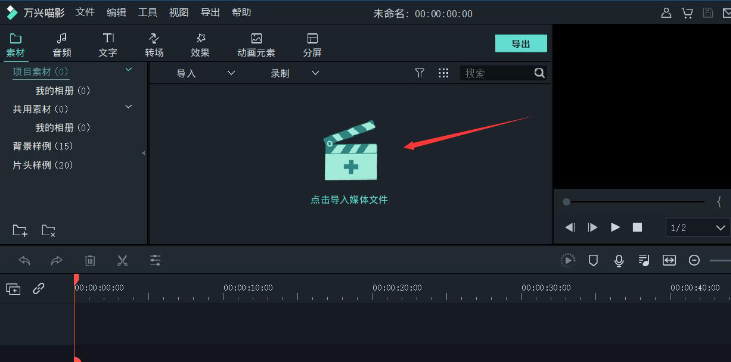Zoom out timeline with minus icon
The height and width of the screenshot is (362, 731).
pos(694,260)
